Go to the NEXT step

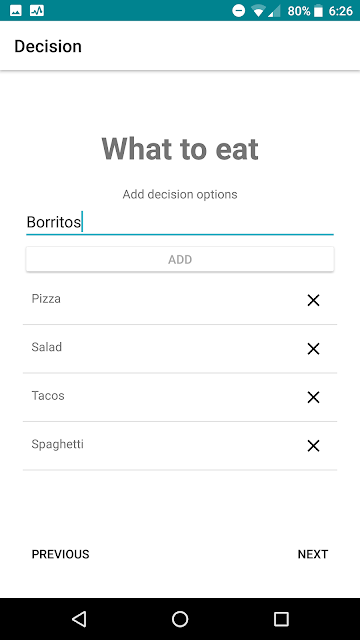point(313,554)
